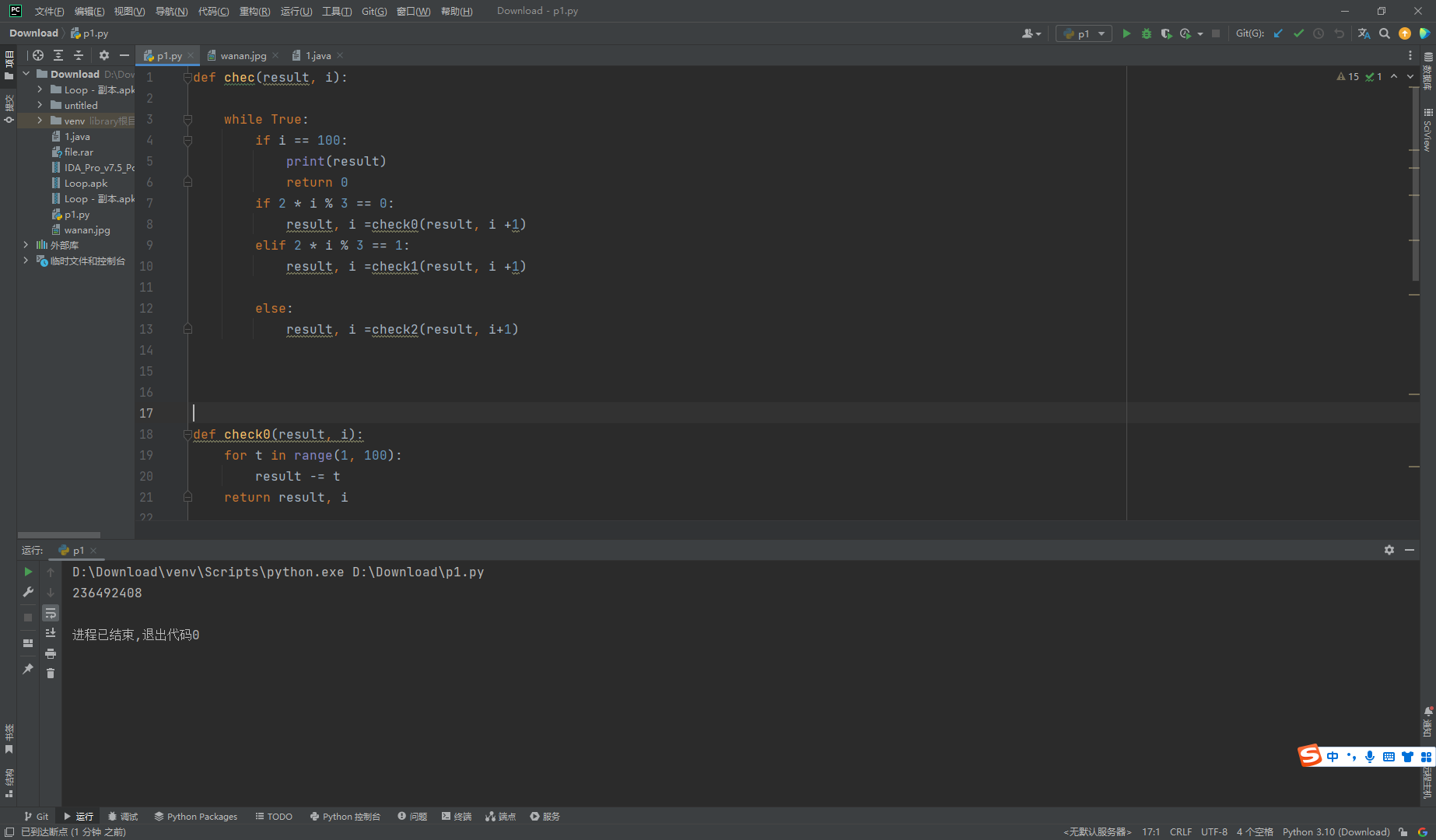Open the Git(G) menu
1436x840 pixels.
[x=374, y=11]
